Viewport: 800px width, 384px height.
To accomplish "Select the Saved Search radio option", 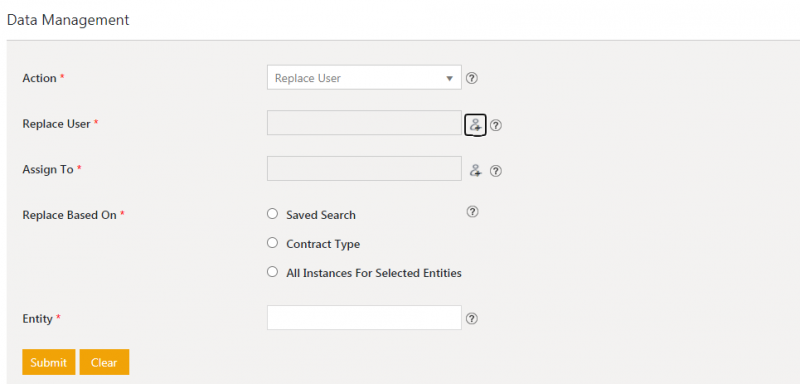I will pos(272,214).
